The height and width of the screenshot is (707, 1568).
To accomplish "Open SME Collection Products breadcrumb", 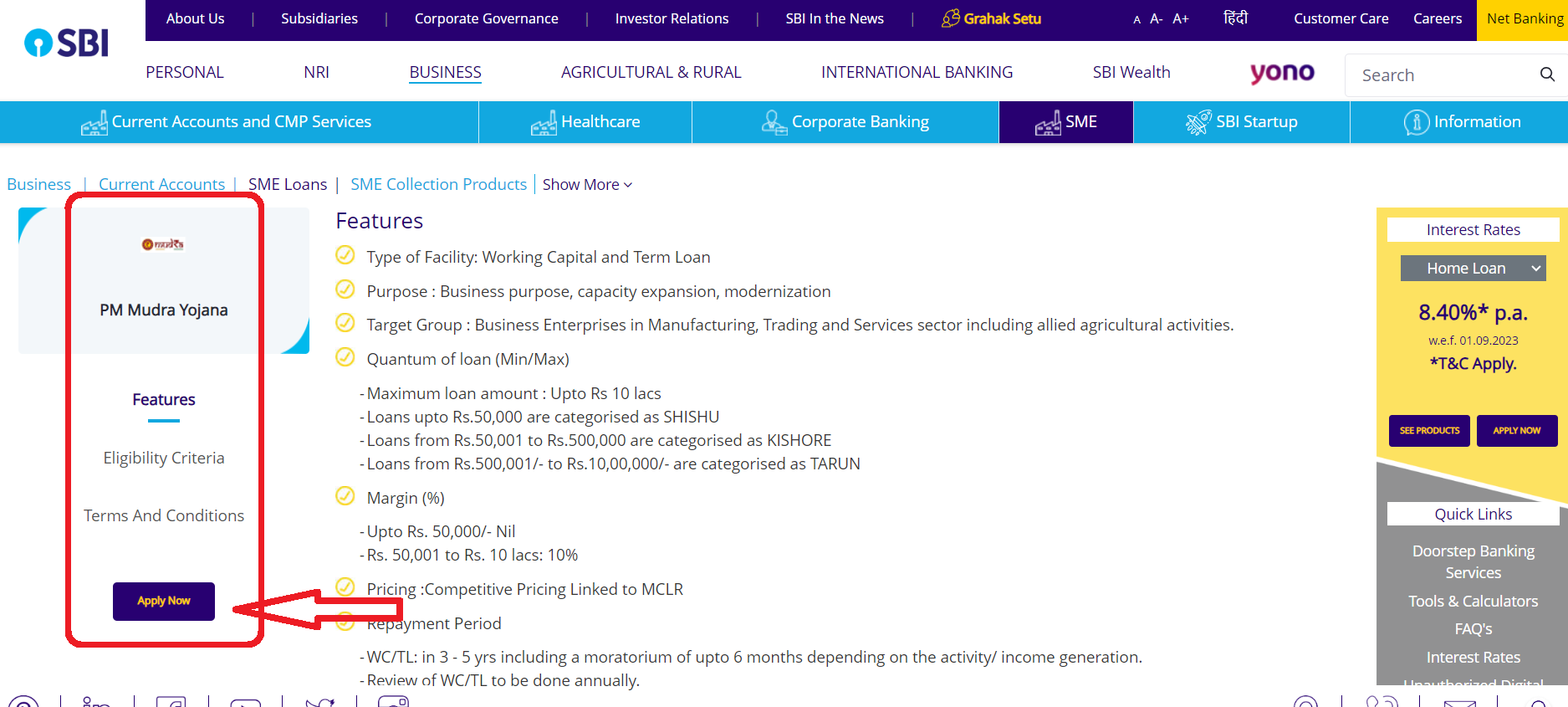I will coord(438,184).
